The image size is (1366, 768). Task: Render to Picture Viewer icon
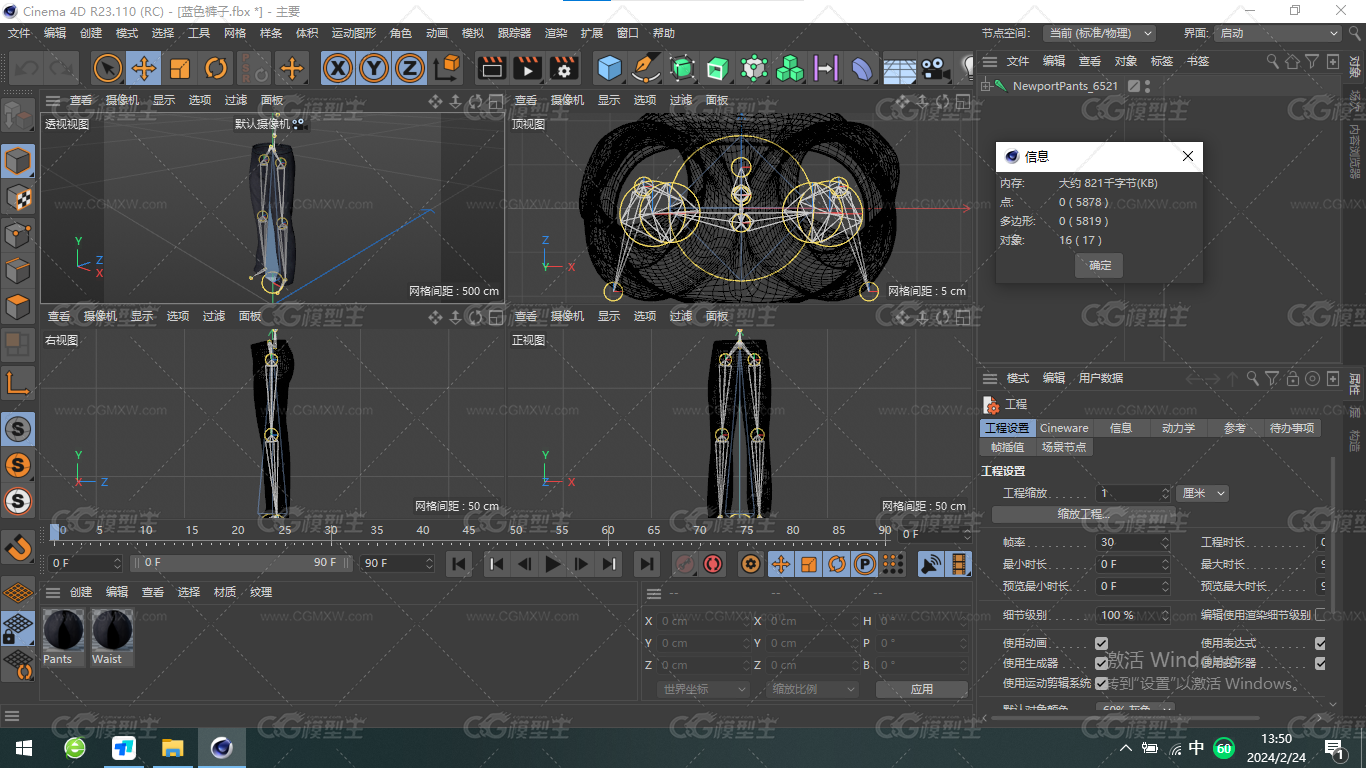pos(527,68)
